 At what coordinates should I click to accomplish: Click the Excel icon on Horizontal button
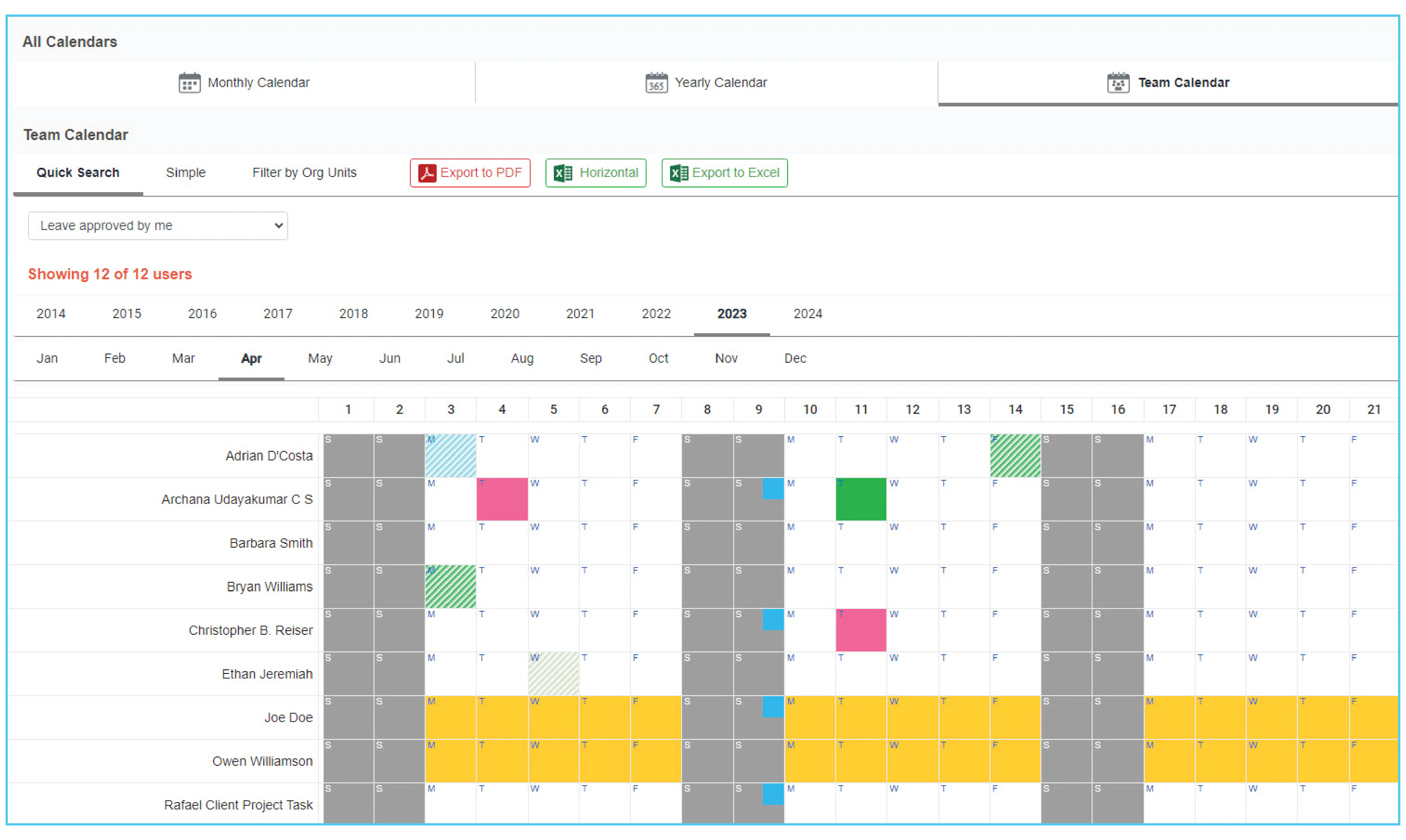[x=563, y=173]
